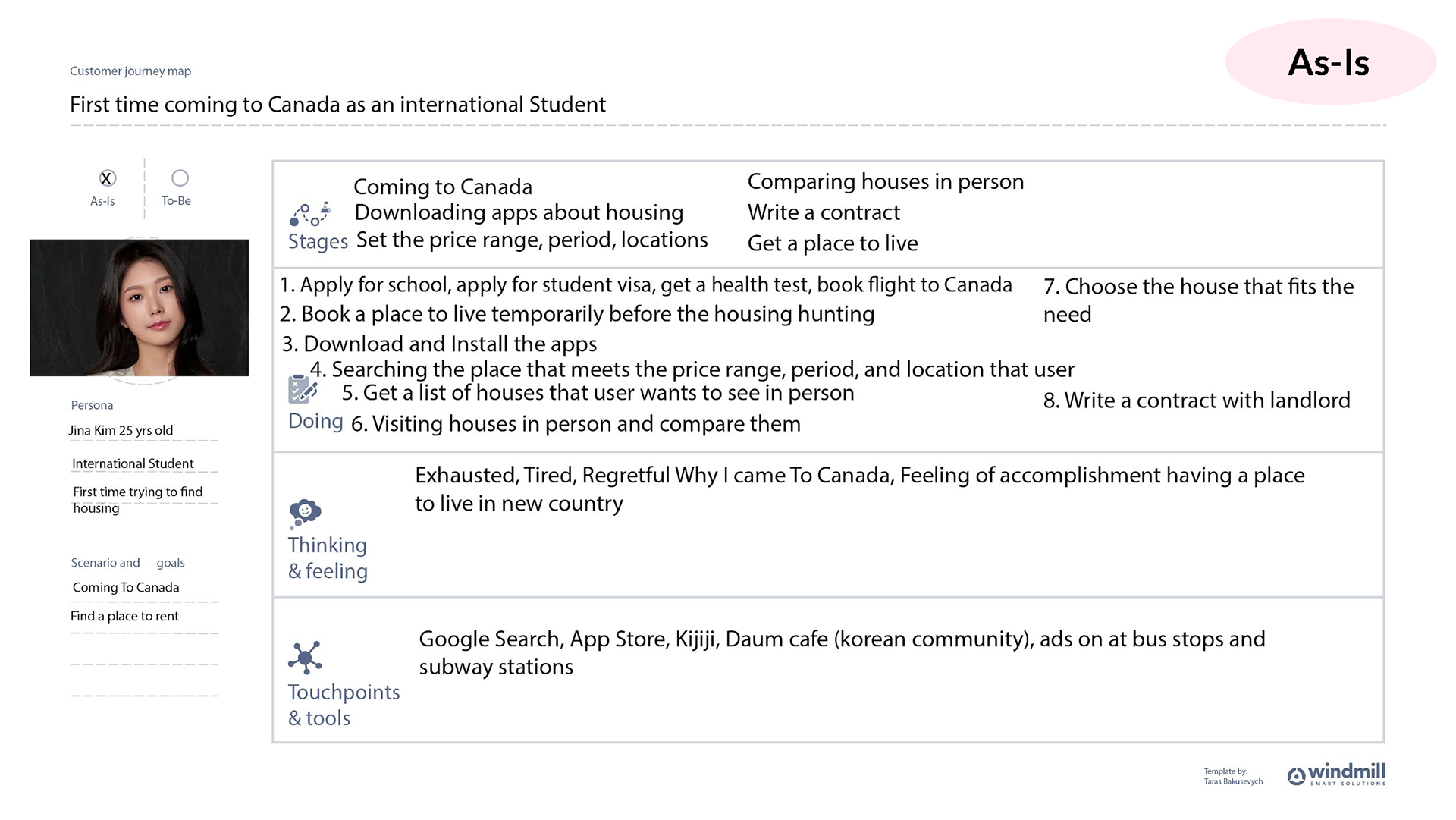Click the persona photo of Jina Kim
Image resolution: width=1456 pixels, height=820 pixels.
coord(140,308)
